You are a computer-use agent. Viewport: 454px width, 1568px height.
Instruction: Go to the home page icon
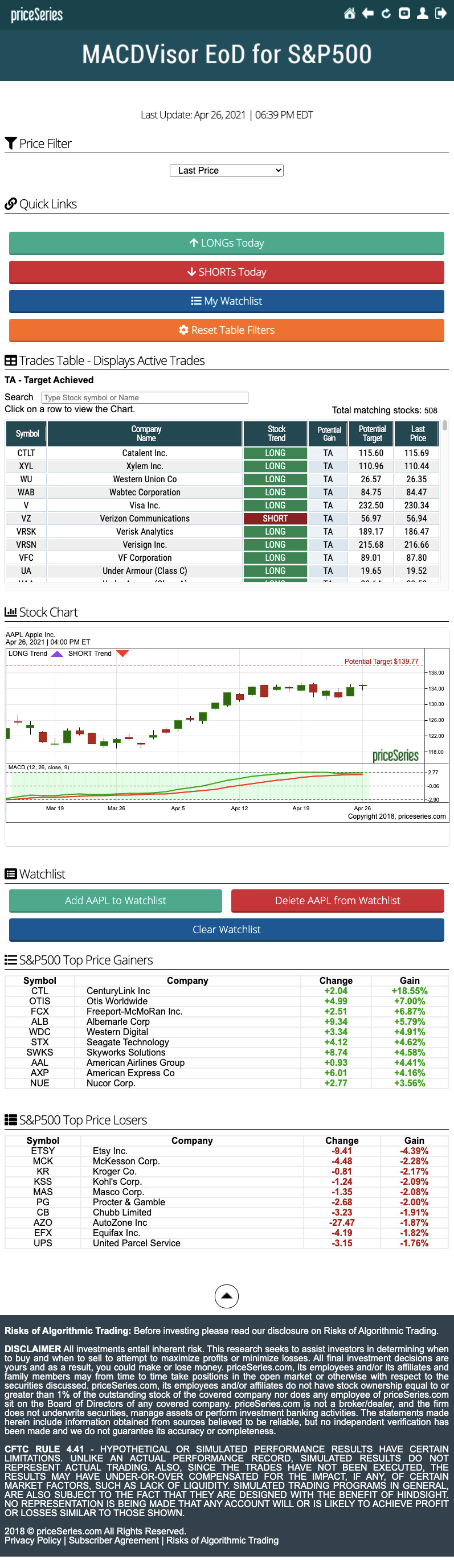pyautogui.click(x=349, y=14)
